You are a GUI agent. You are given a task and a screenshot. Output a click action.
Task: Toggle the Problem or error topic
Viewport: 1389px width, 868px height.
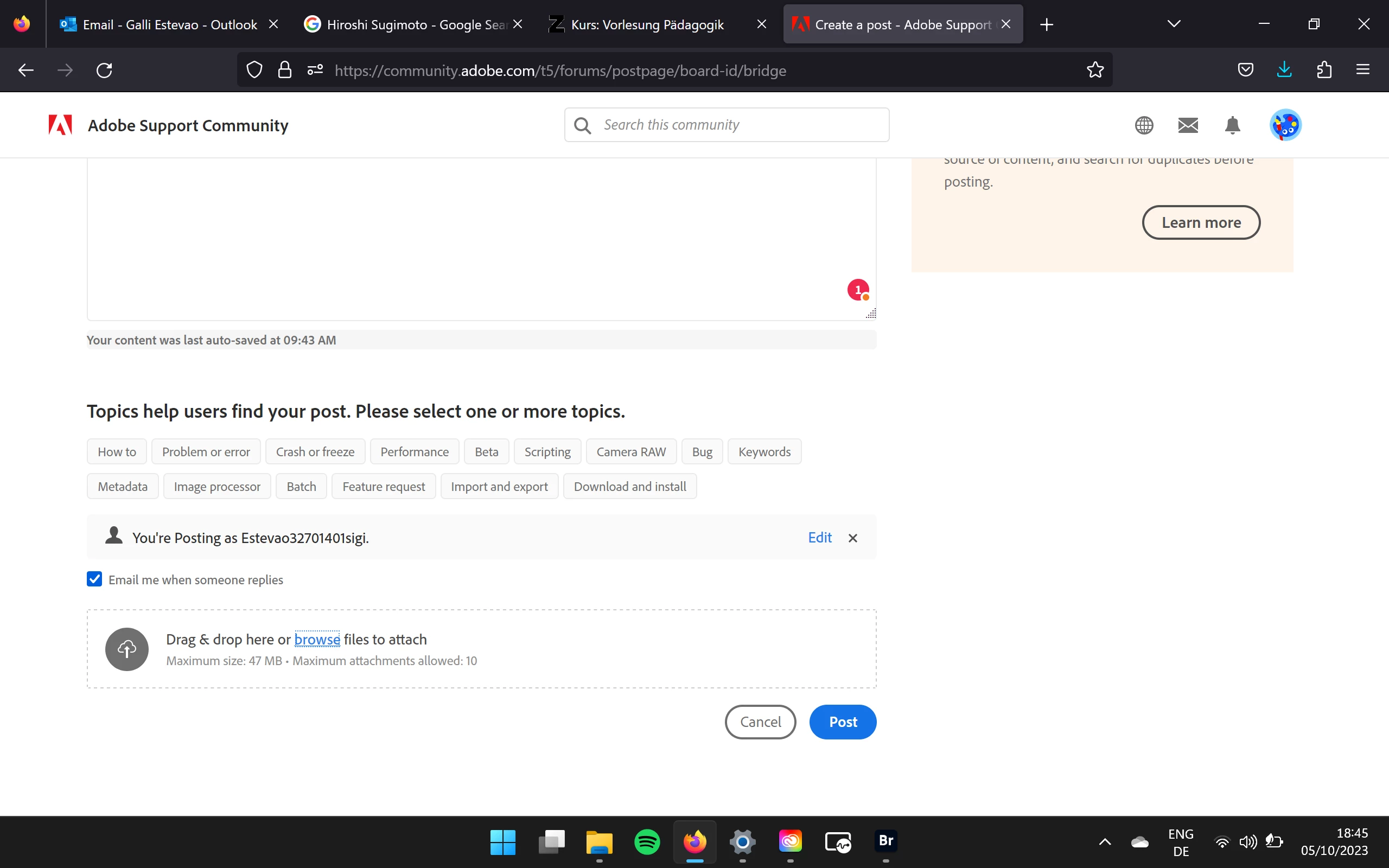206,452
